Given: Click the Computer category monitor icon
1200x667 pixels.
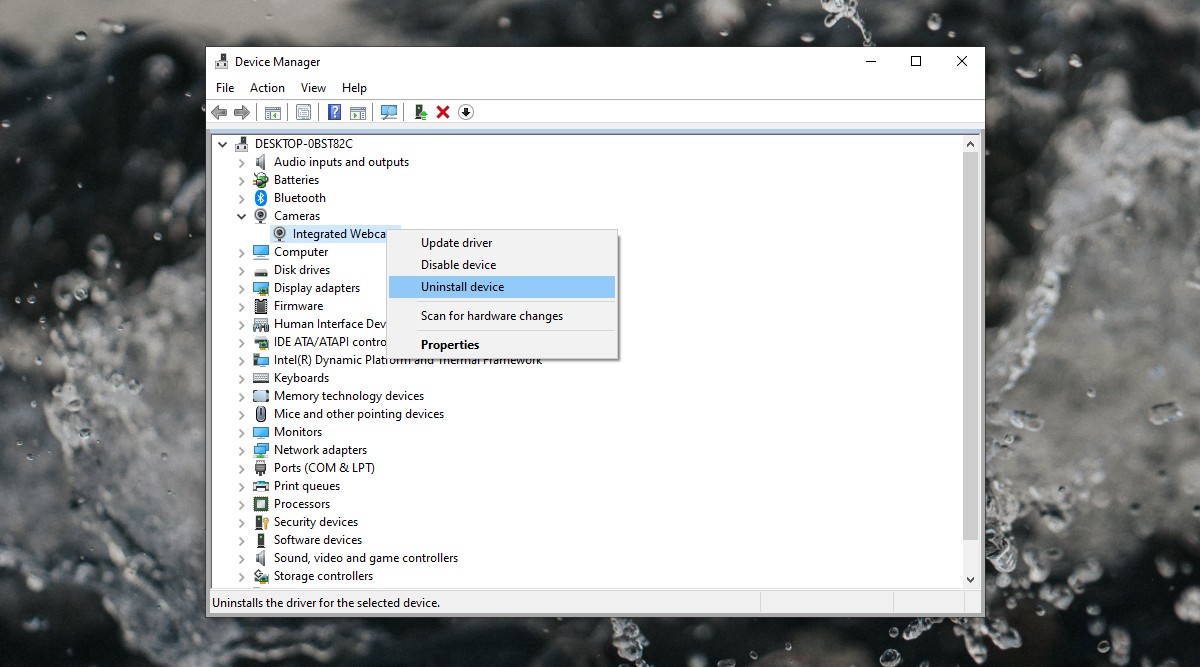Looking at the screenshot, I should pos(261,252).
